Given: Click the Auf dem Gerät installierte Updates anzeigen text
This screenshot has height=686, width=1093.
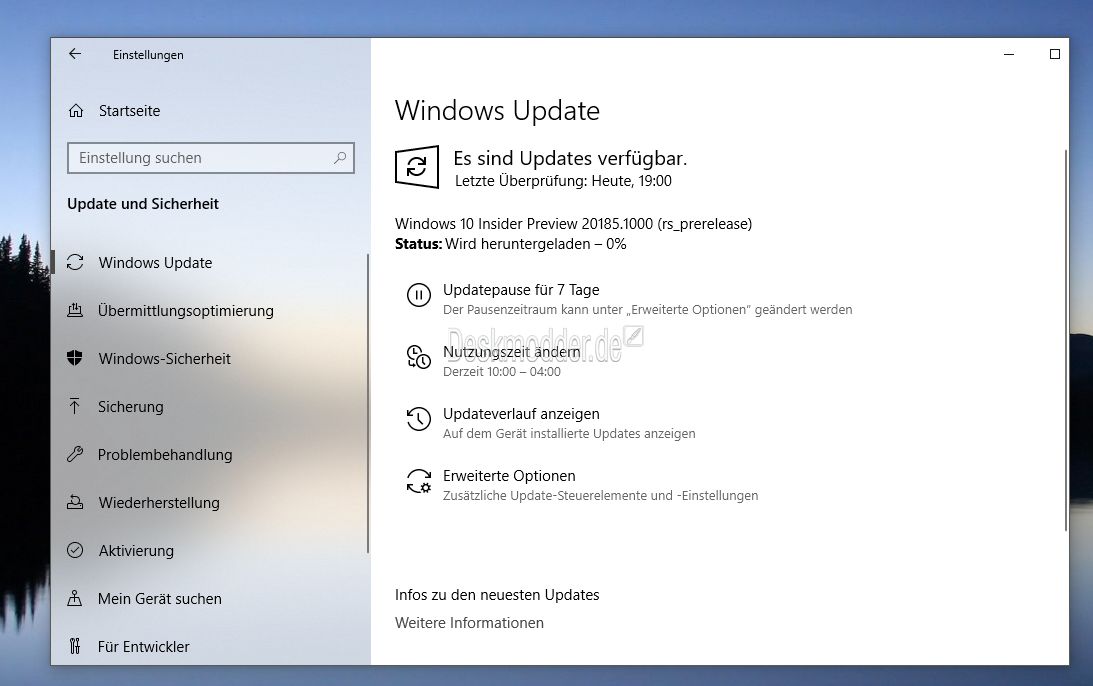Looking at the screenshot, I should (x=570, y=434).
